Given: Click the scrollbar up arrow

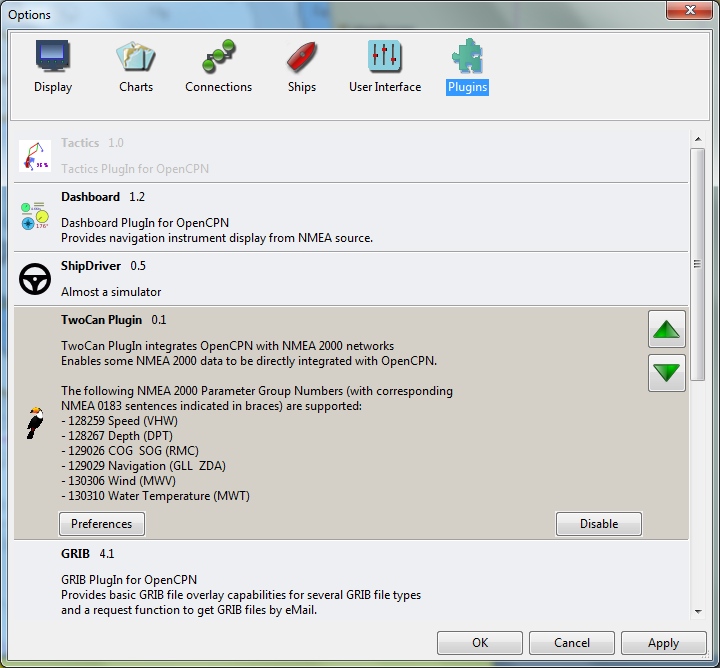Looking at the screenshot, I should pos(698,139).
